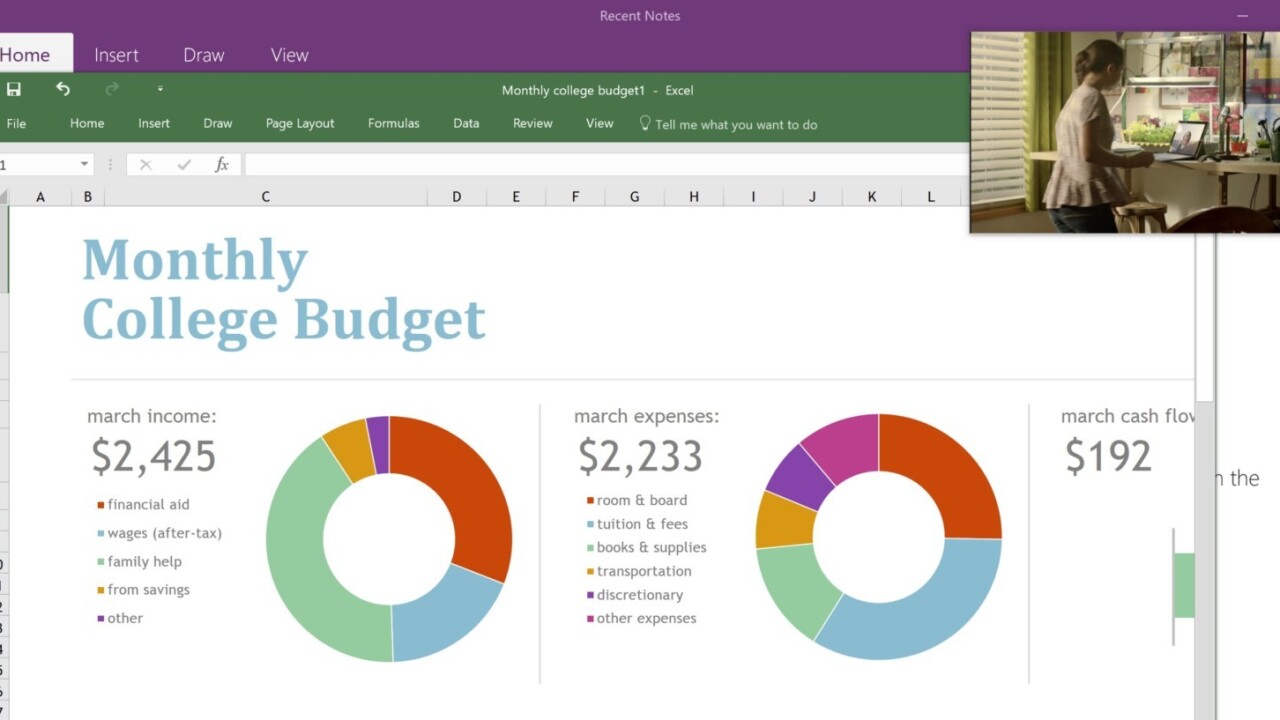Click the video thumbnail of the woman at her desk
The height and width of the screenshot is (720, 1280).
(1124, 132)
